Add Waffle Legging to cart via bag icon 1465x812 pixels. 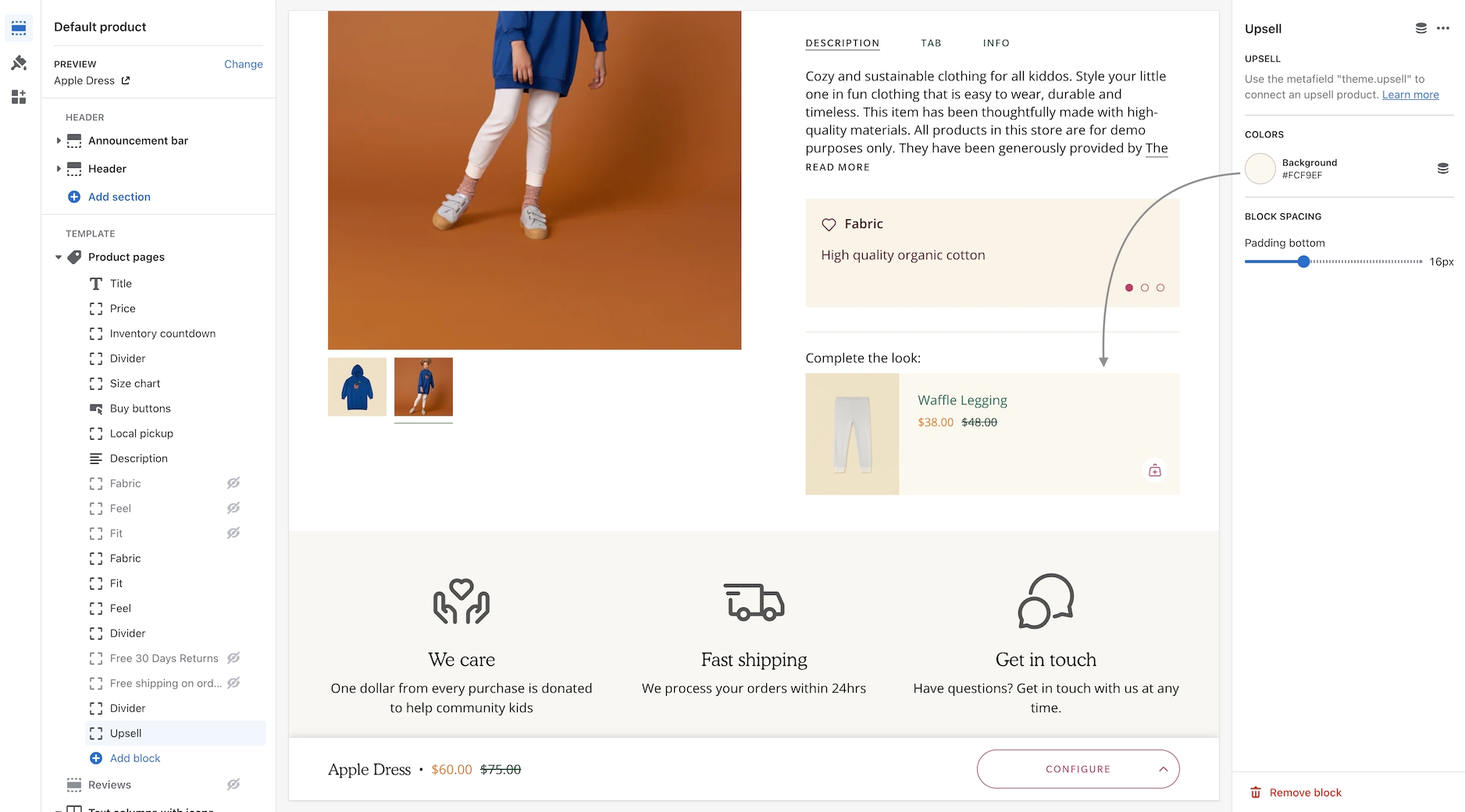pos(1155,470)
